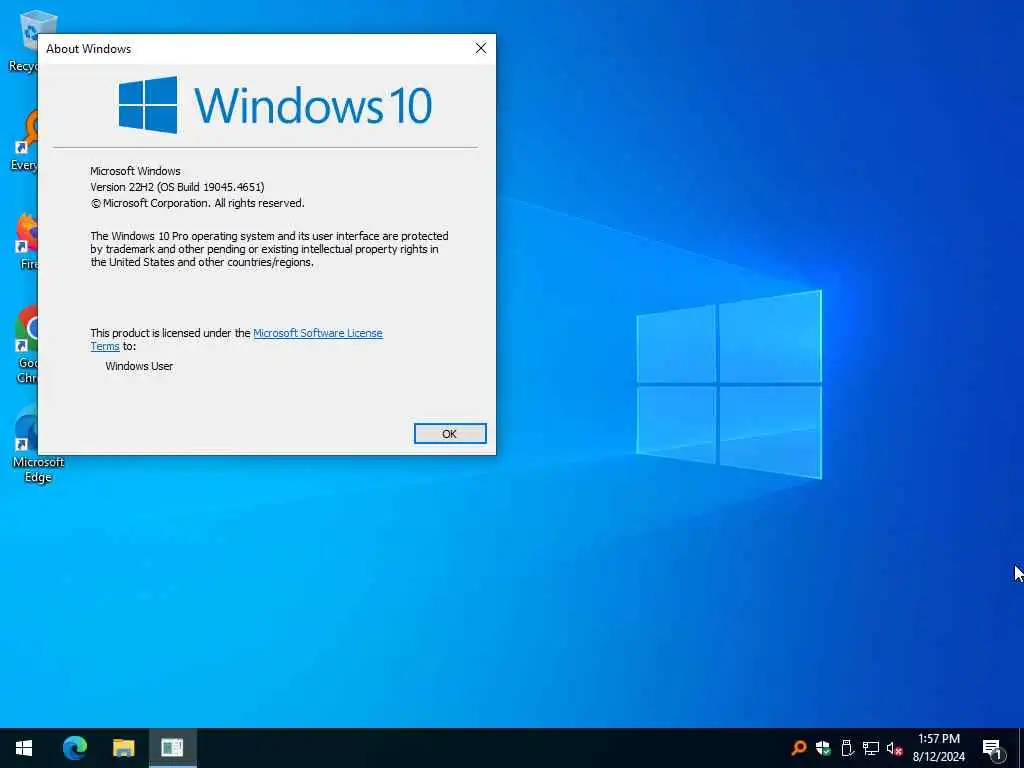Click the Windows User licensee text

(x=139, y=366)
